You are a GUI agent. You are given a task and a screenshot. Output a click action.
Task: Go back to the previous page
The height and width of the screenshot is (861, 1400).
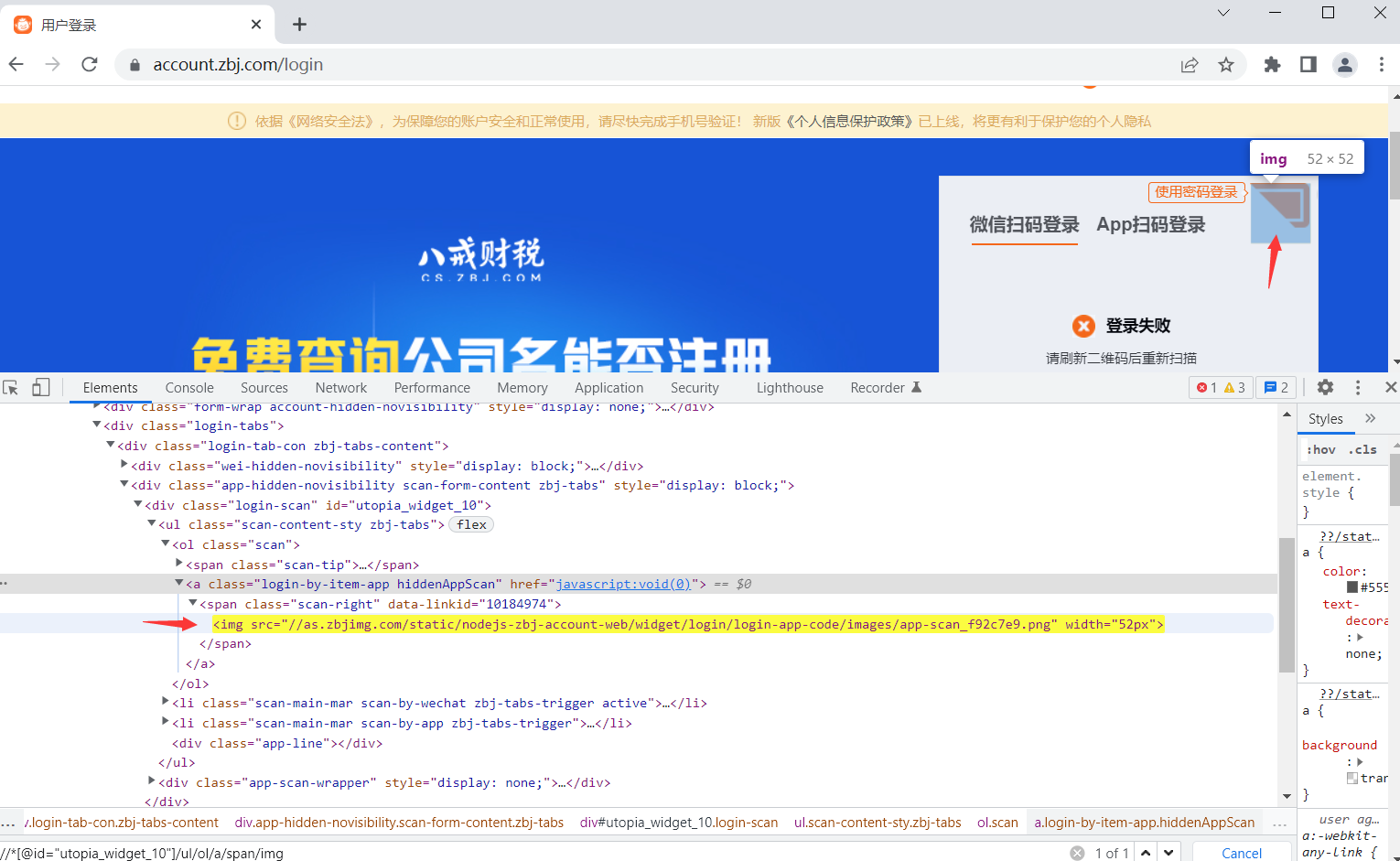16,64
